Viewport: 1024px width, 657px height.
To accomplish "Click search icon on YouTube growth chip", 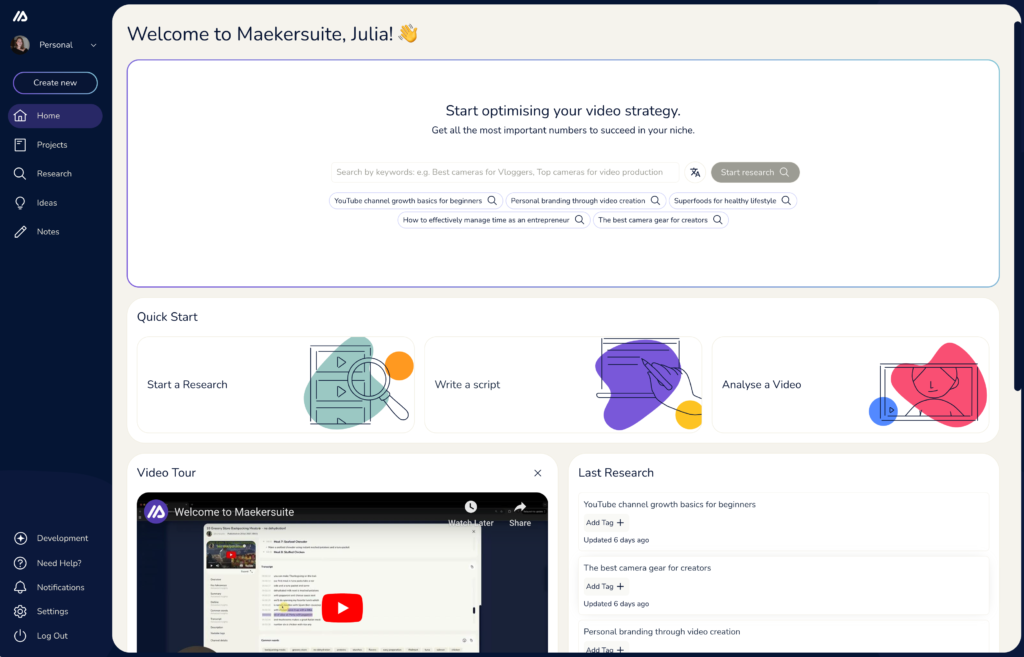I will tap(492, 200).
